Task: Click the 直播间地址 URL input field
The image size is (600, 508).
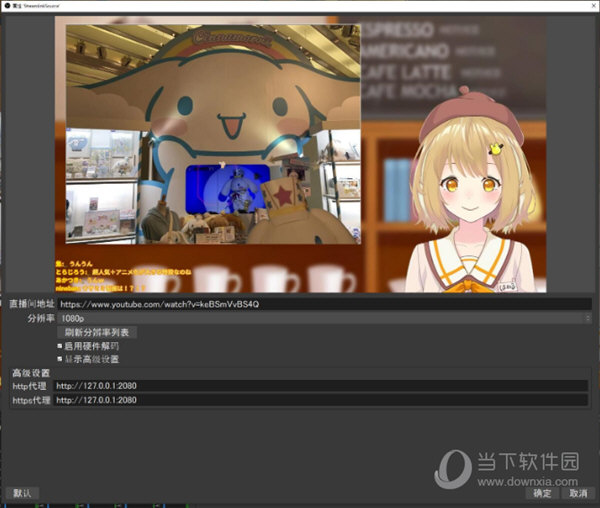Action: click(x=324, y=304)
